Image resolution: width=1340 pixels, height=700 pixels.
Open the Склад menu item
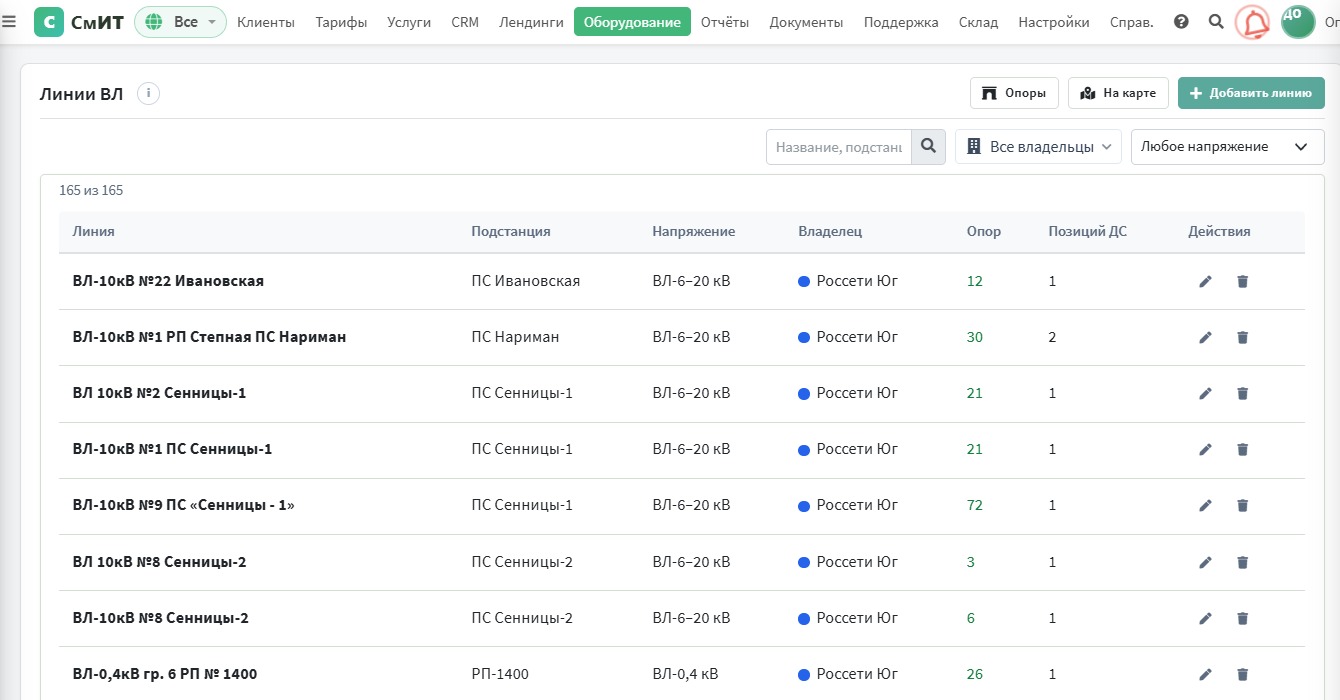click(x=978, y=22)
